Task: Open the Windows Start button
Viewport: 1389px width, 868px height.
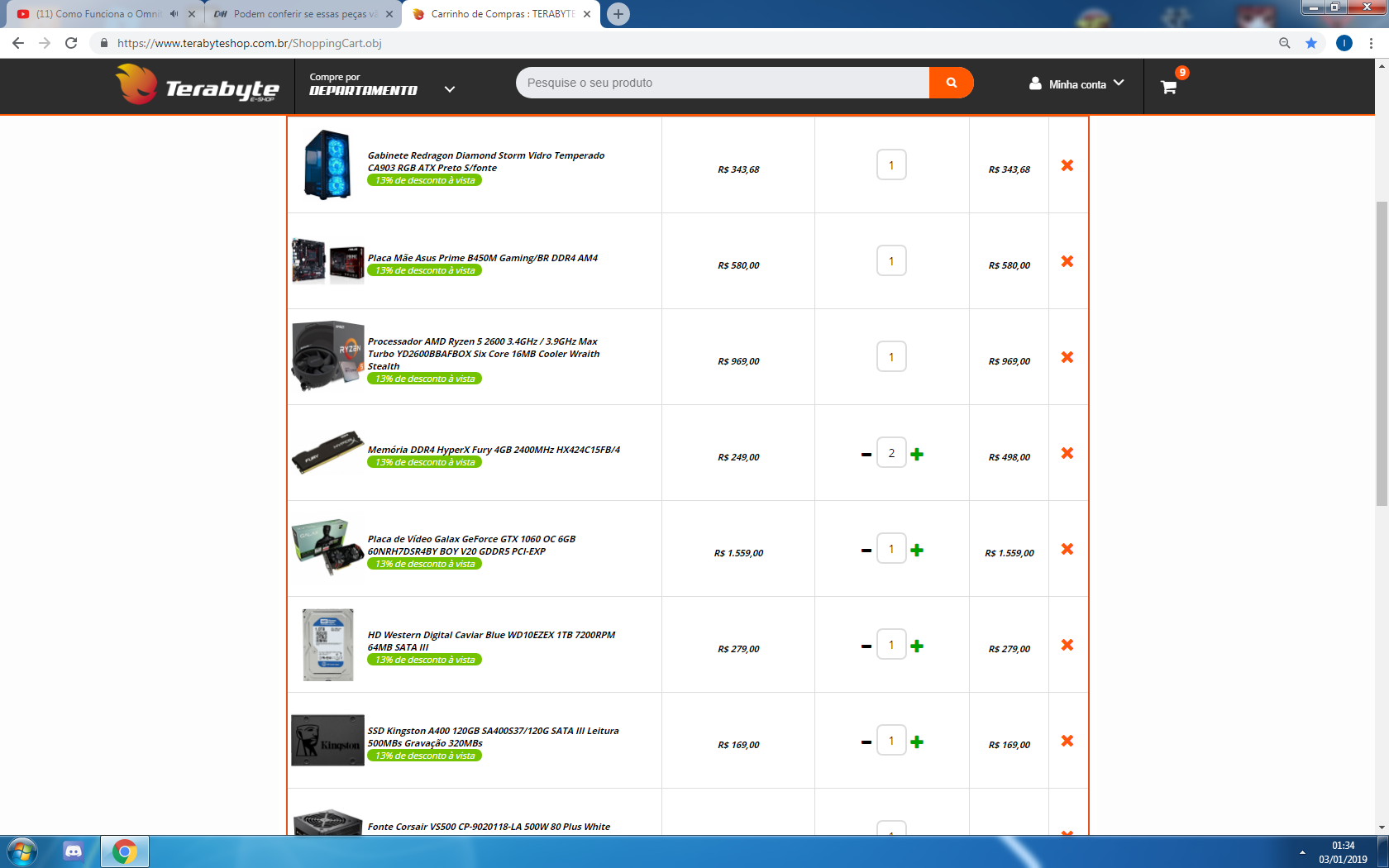Action: (x=21, y=851)
